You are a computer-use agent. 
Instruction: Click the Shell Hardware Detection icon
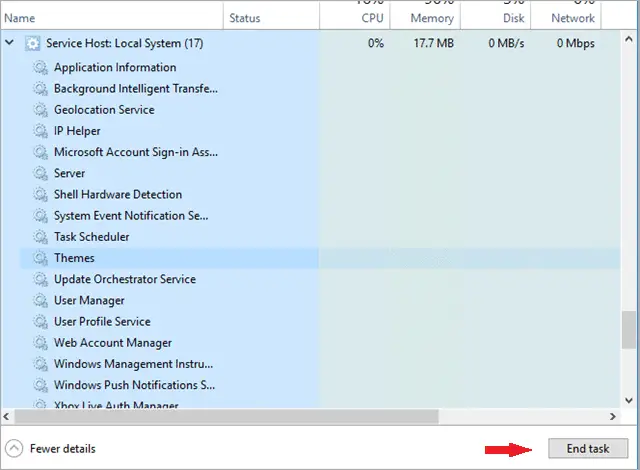[x=40, y=195]
